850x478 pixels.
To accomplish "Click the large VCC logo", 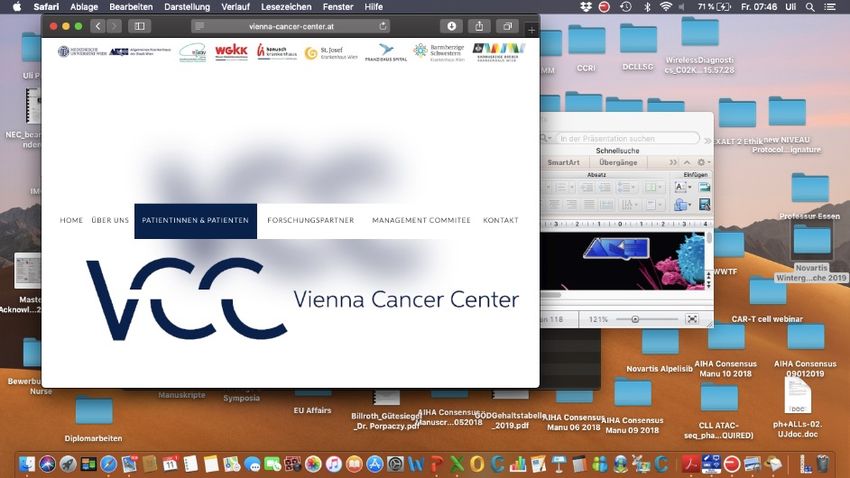I will click(x=186, y=299).
